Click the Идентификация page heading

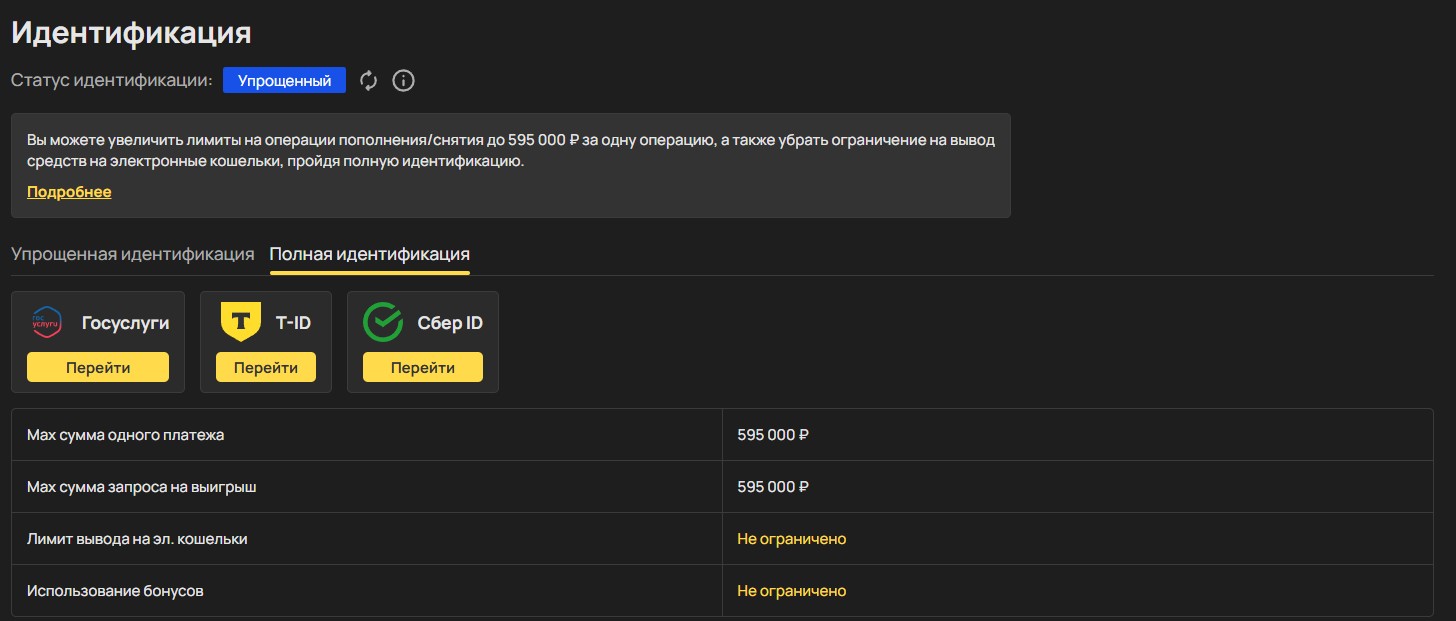click(x=131, y=33)
